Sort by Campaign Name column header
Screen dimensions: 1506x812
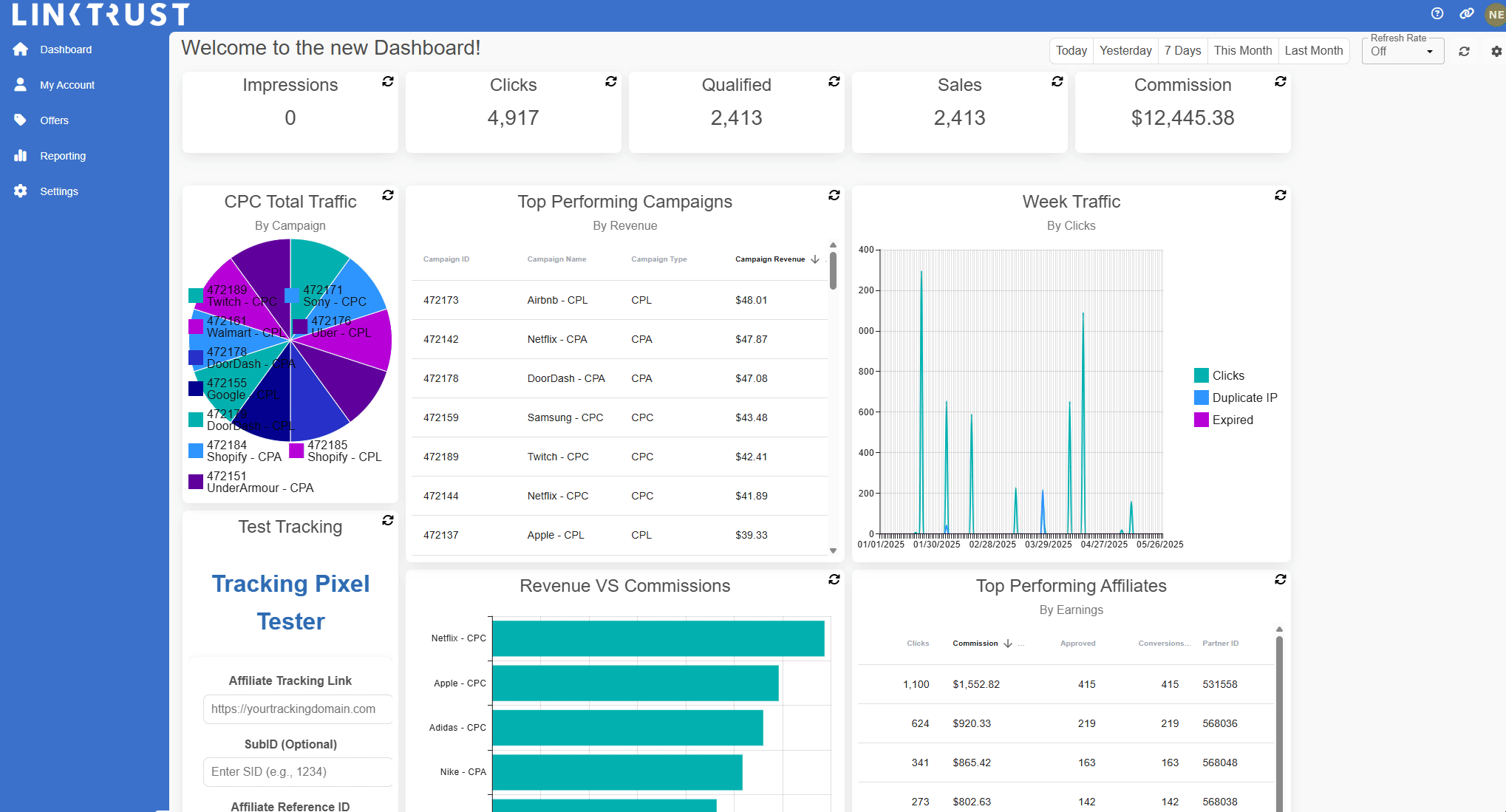click(x=556, y=259)
